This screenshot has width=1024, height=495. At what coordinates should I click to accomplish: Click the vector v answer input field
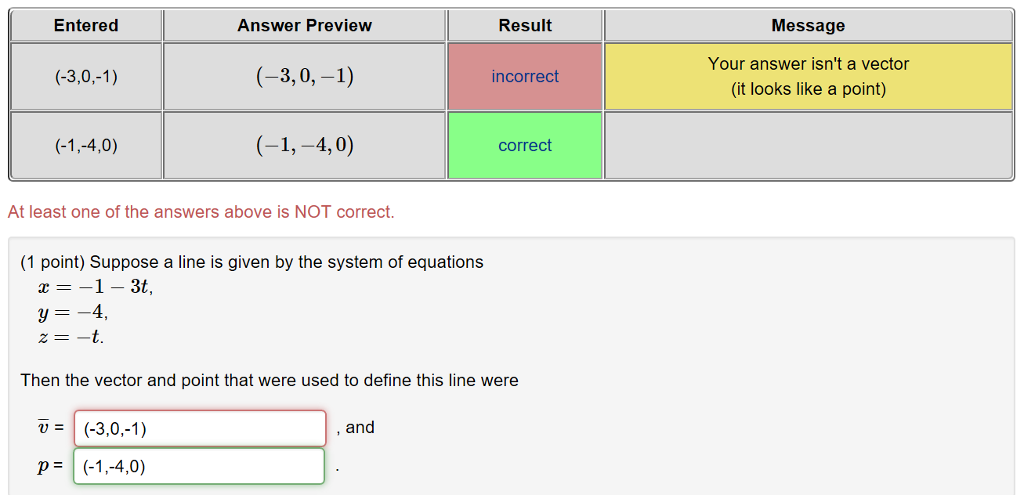coord(200,428)
